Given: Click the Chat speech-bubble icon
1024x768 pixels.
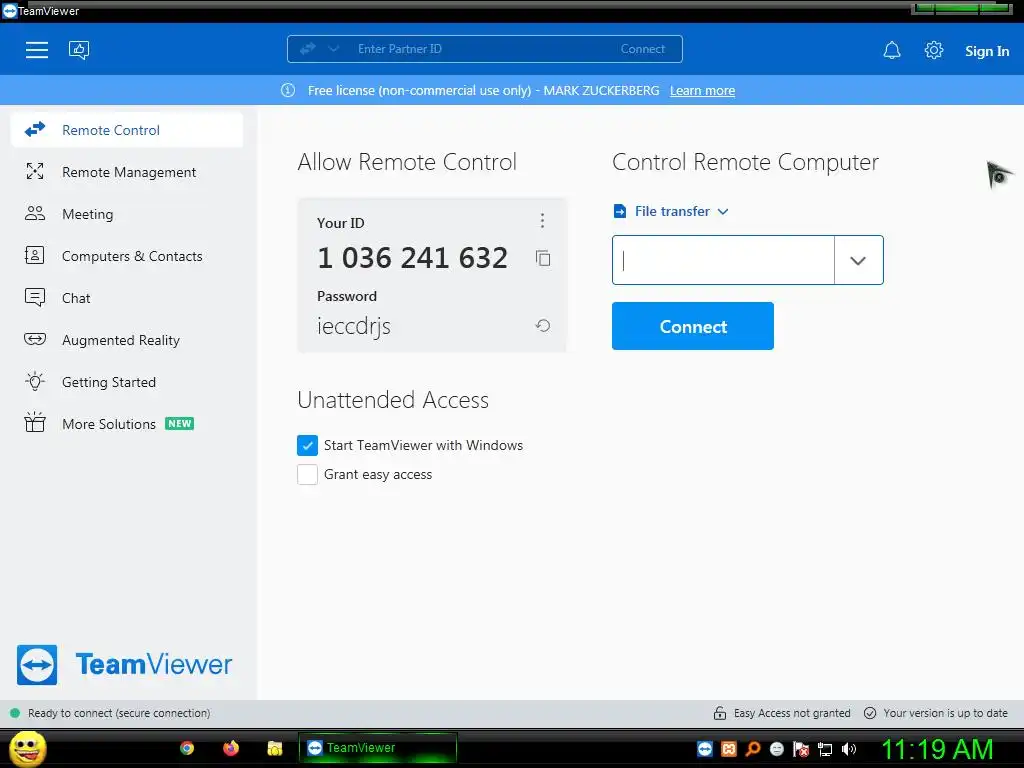Looking at the screenshot, I should [x=35, y=297].
